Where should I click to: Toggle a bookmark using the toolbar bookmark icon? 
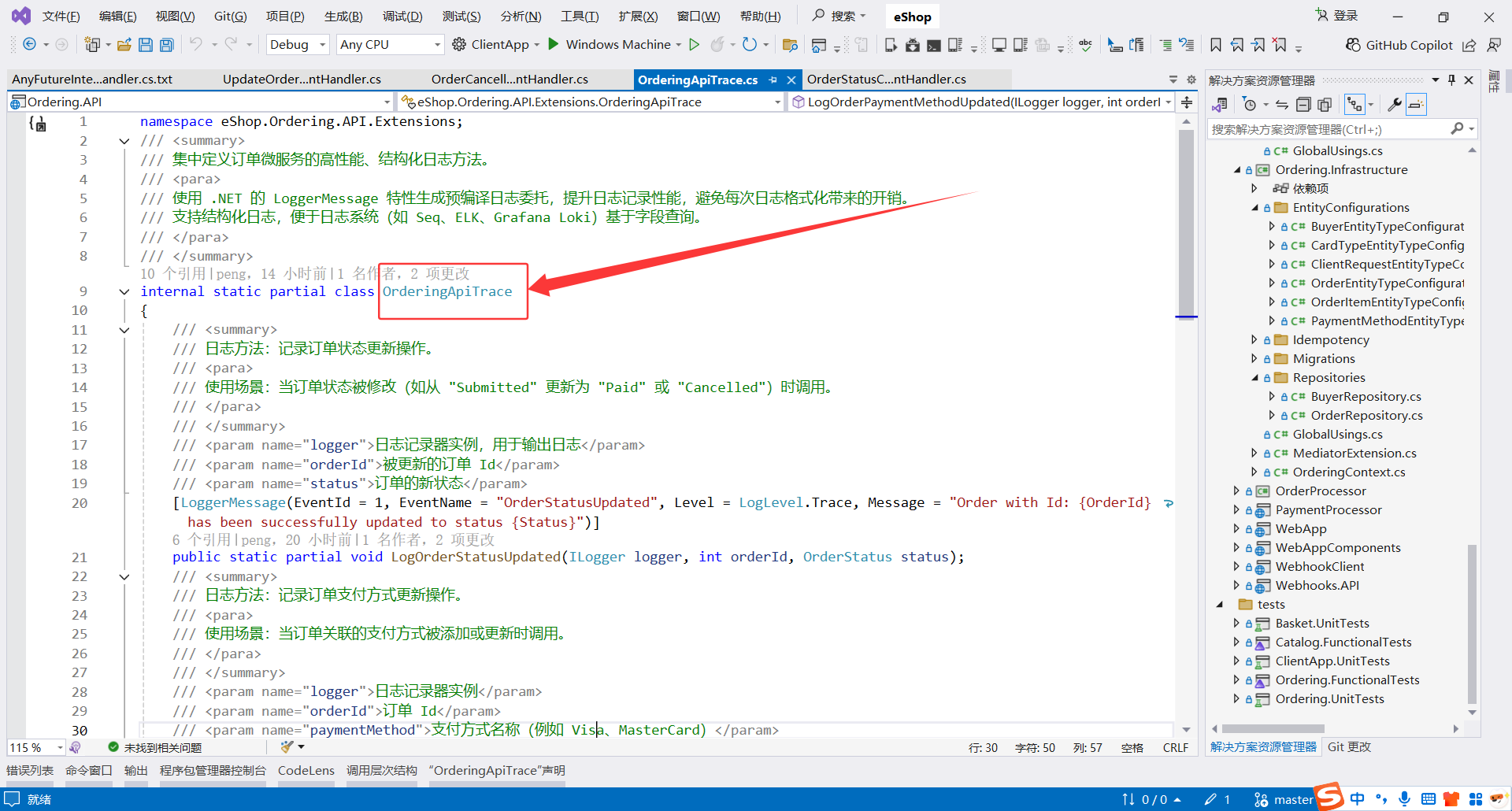tap(1216, 45)
